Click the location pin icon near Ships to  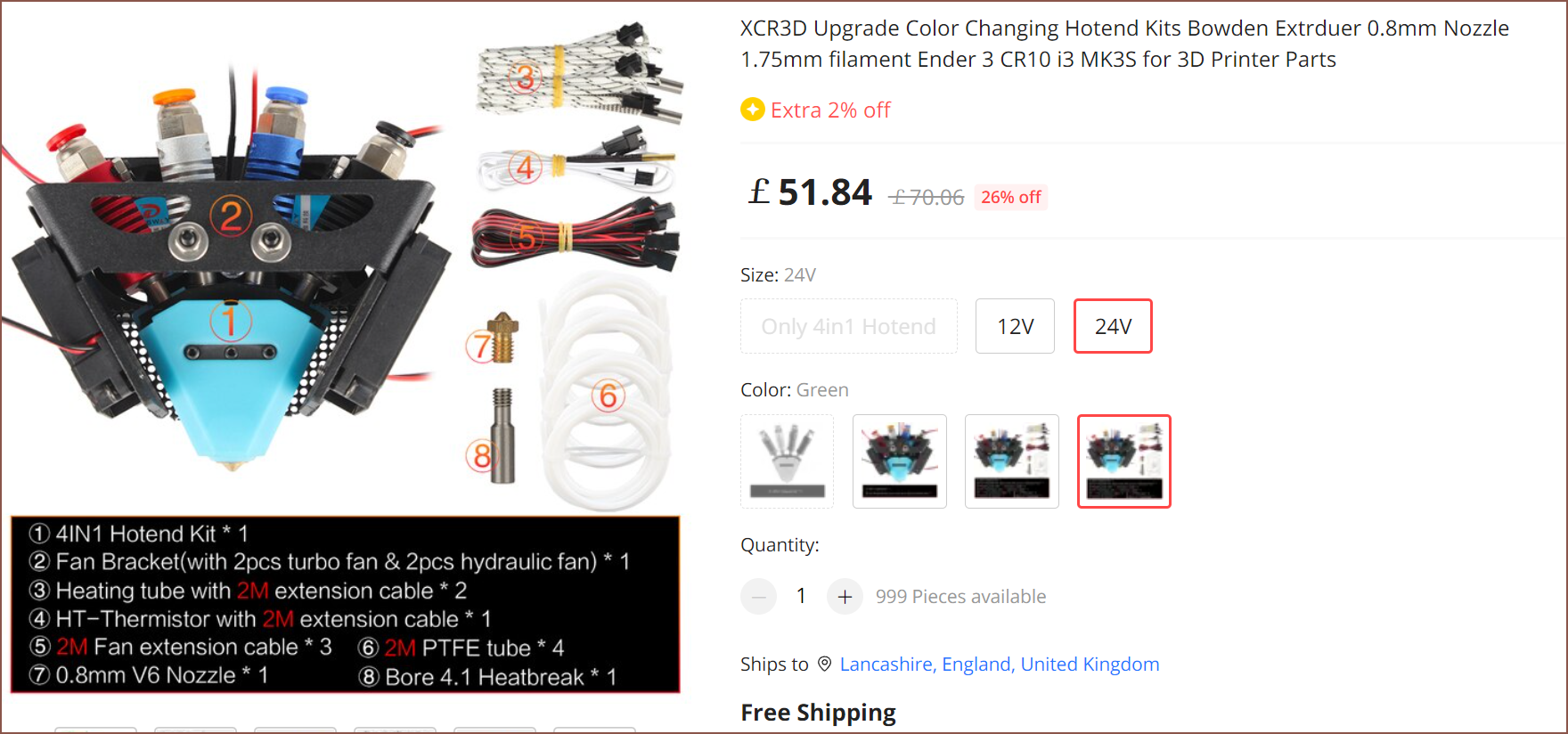click(825, 665)
